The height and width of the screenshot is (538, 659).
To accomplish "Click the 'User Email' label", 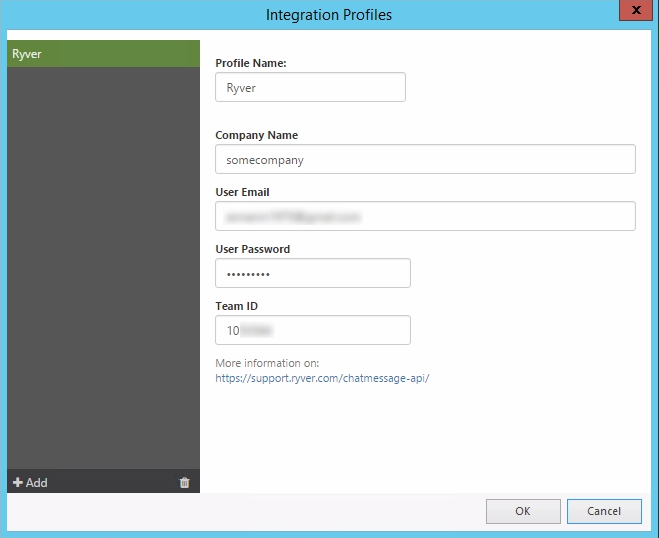I will click(242, 192).
